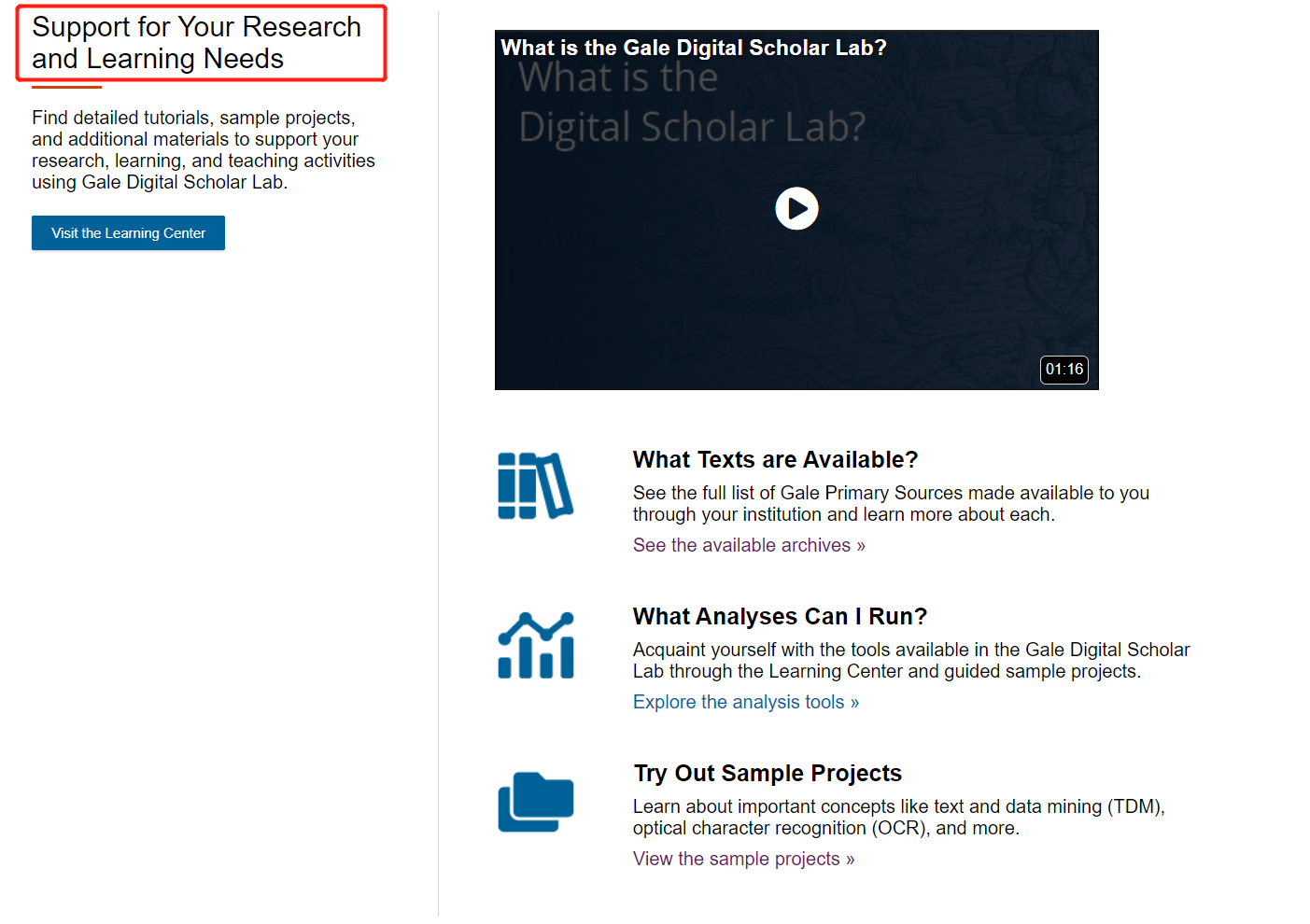Follow the Explore the analysis tools link
The height and width of the screenshot is (924, 1310).
click(745, 702)
